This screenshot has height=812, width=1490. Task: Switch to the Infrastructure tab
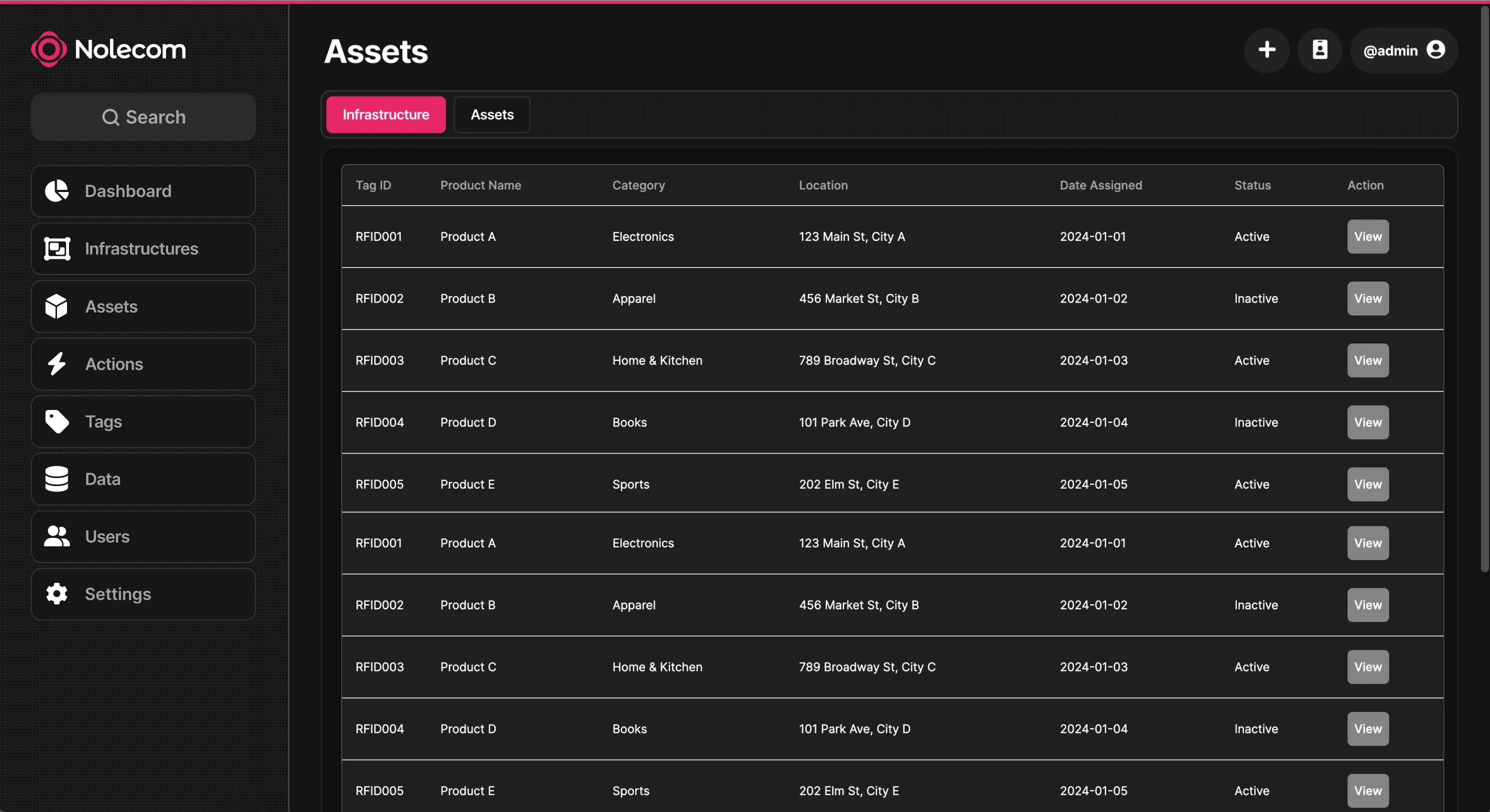pyautogui.click(x=386, y=114)
